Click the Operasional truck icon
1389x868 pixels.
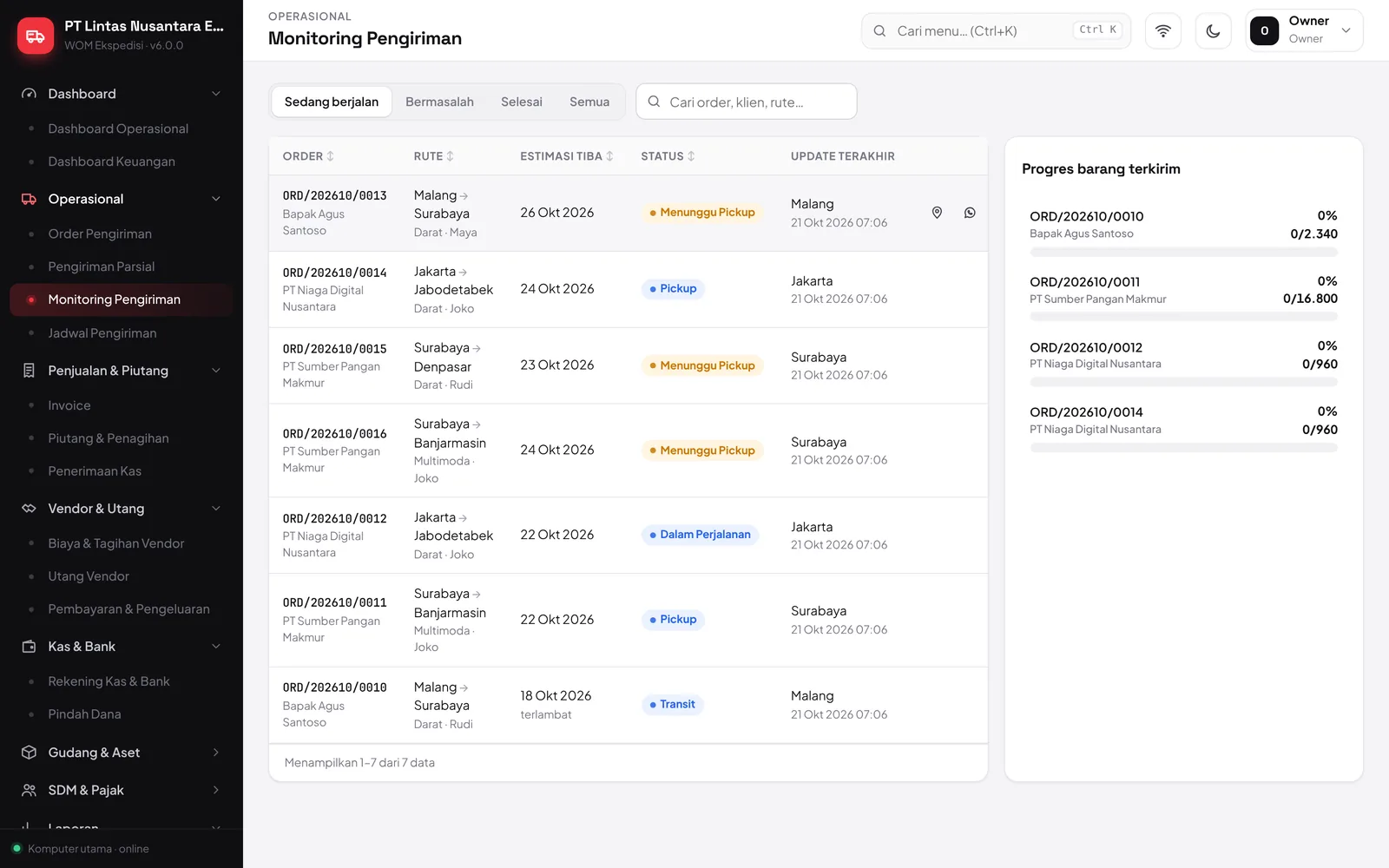(29, 199)
